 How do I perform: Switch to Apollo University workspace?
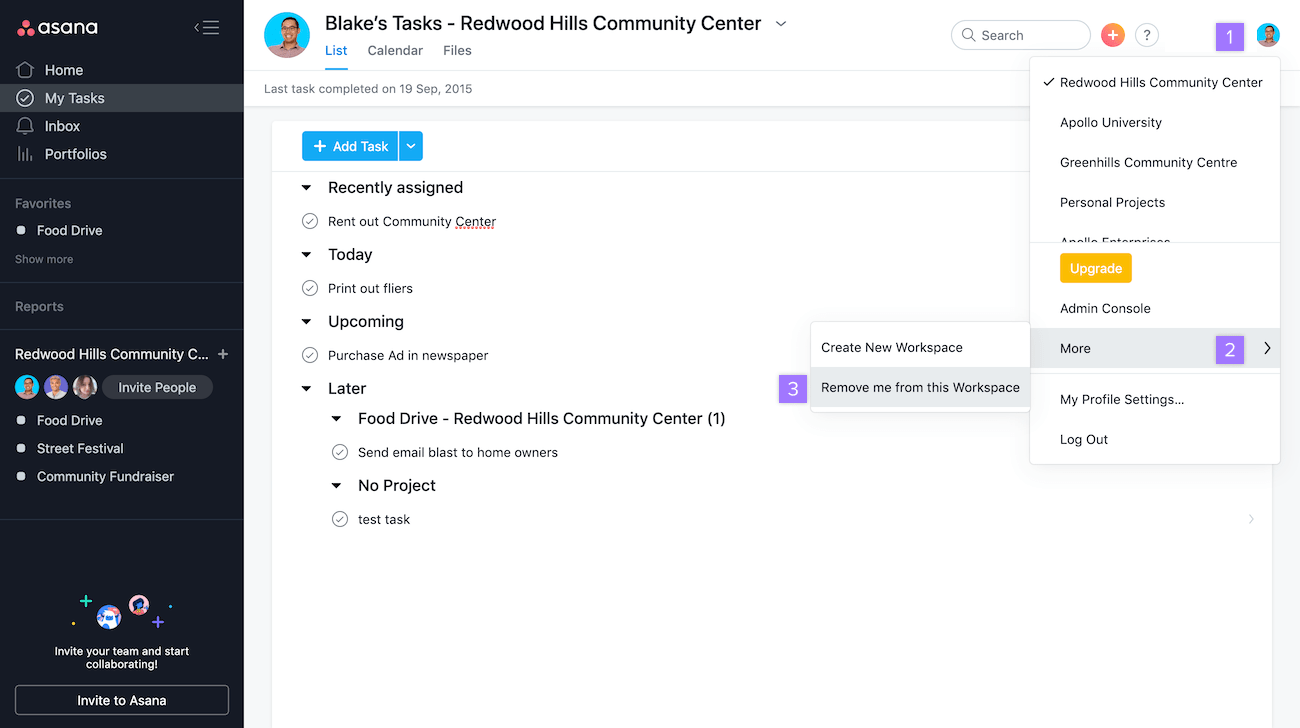(x=1110, y=122)
